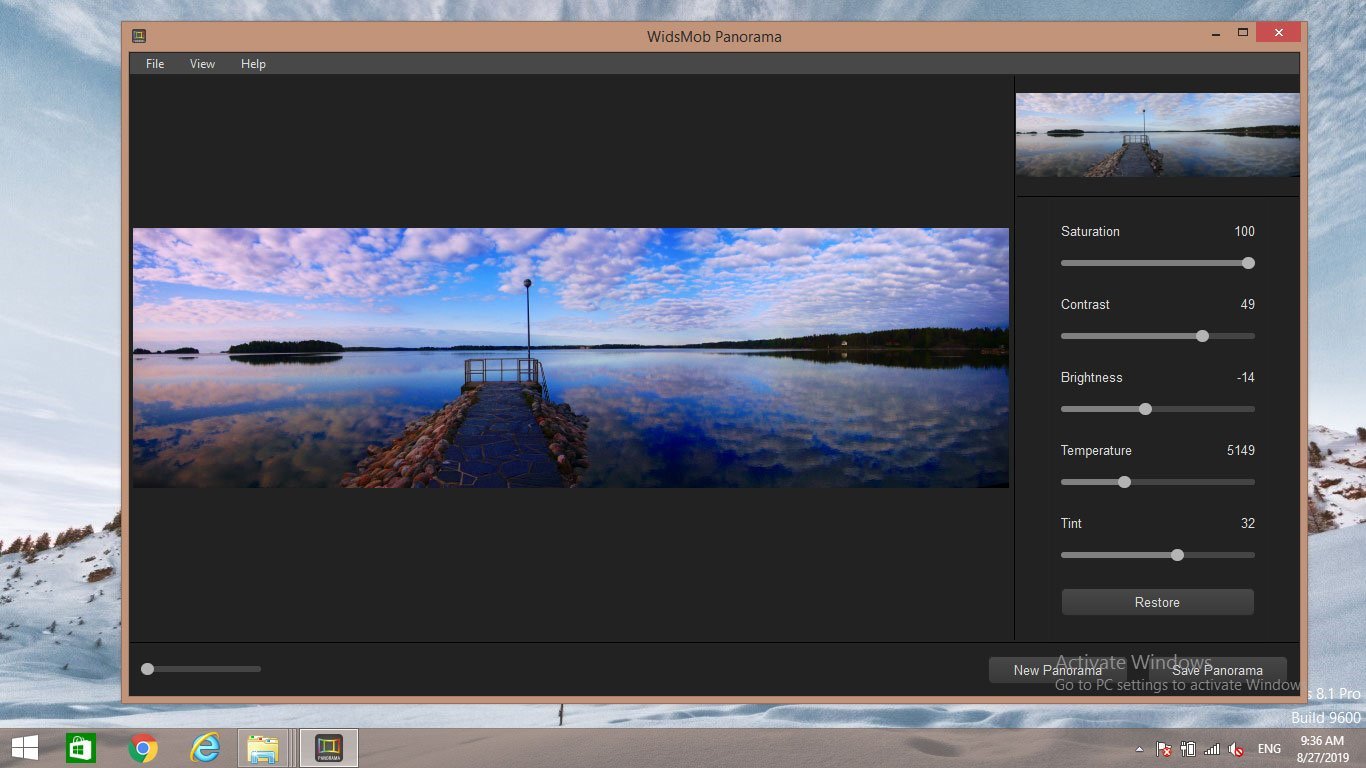Viewport: 1366px width, 768px height.
Task: Click the Contrast slider handle
Action: [1202, 336]
